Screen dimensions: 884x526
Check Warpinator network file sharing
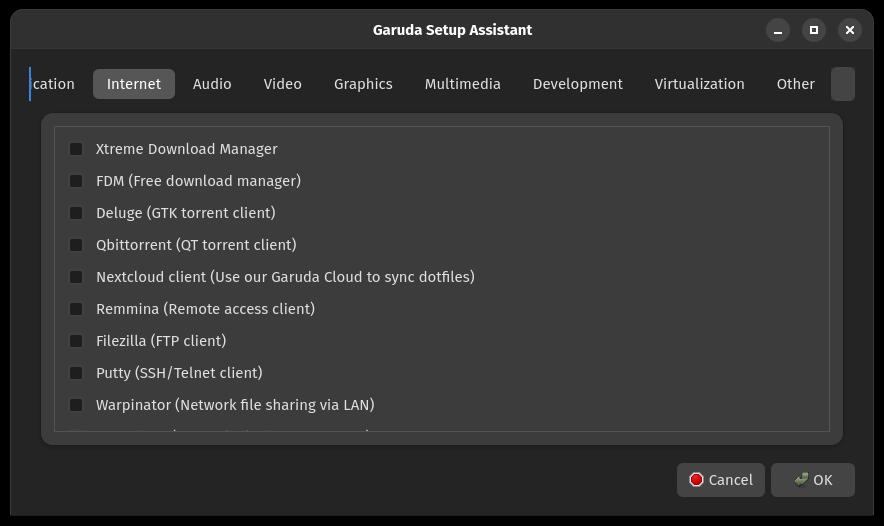coord(76,405)
